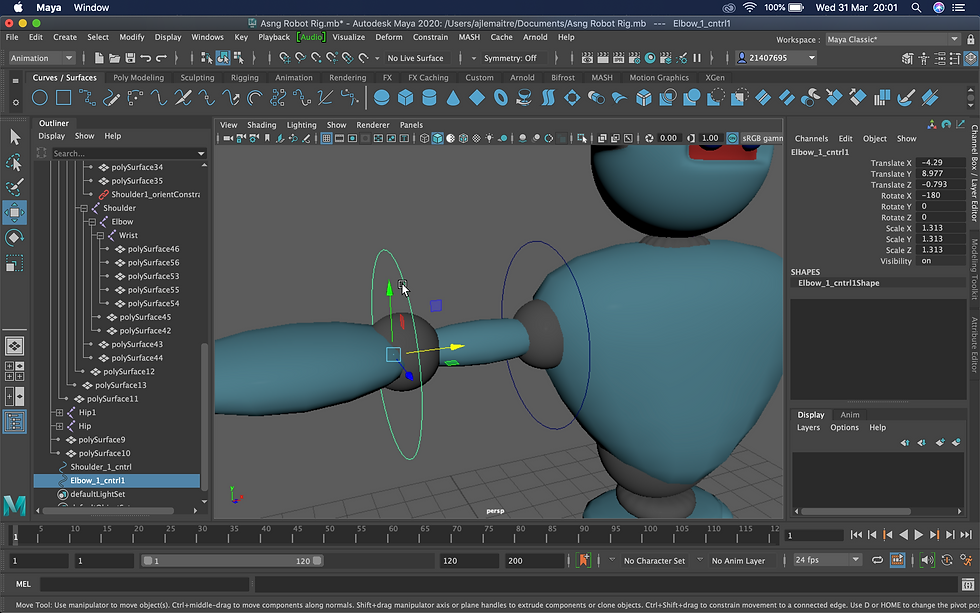Open the Deform menu
Screen dimensions: 980x613
pyautogui.click(x=389, y=37)
